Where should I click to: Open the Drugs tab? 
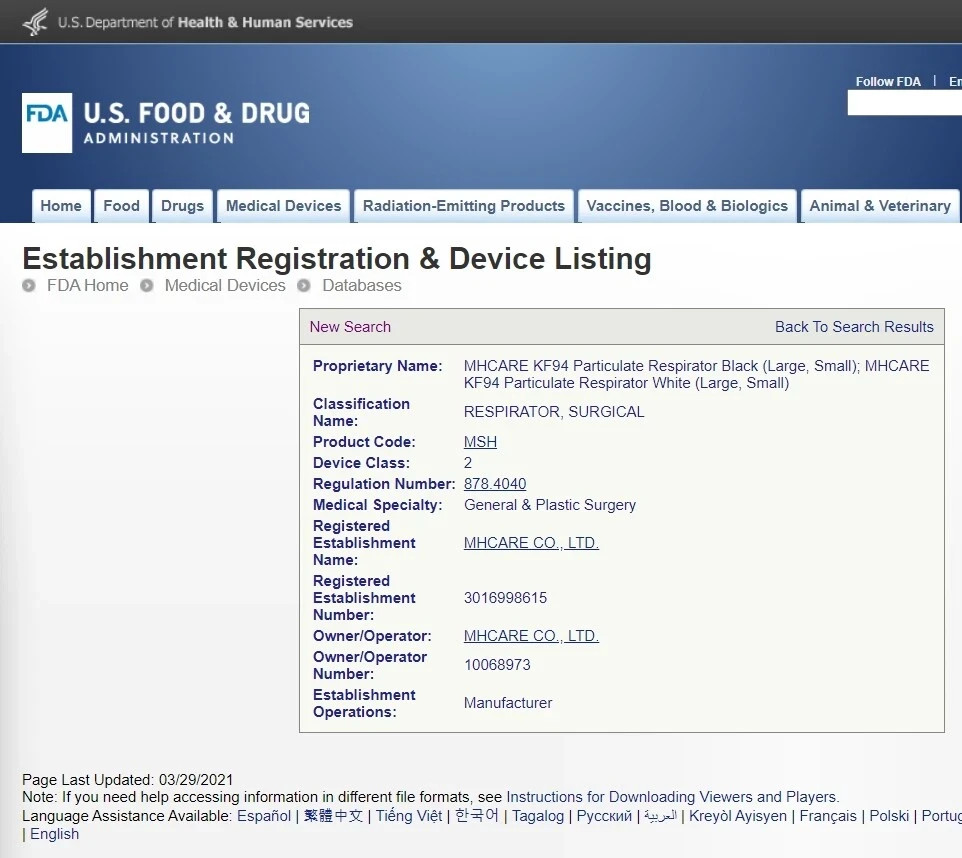pos(182,206)
